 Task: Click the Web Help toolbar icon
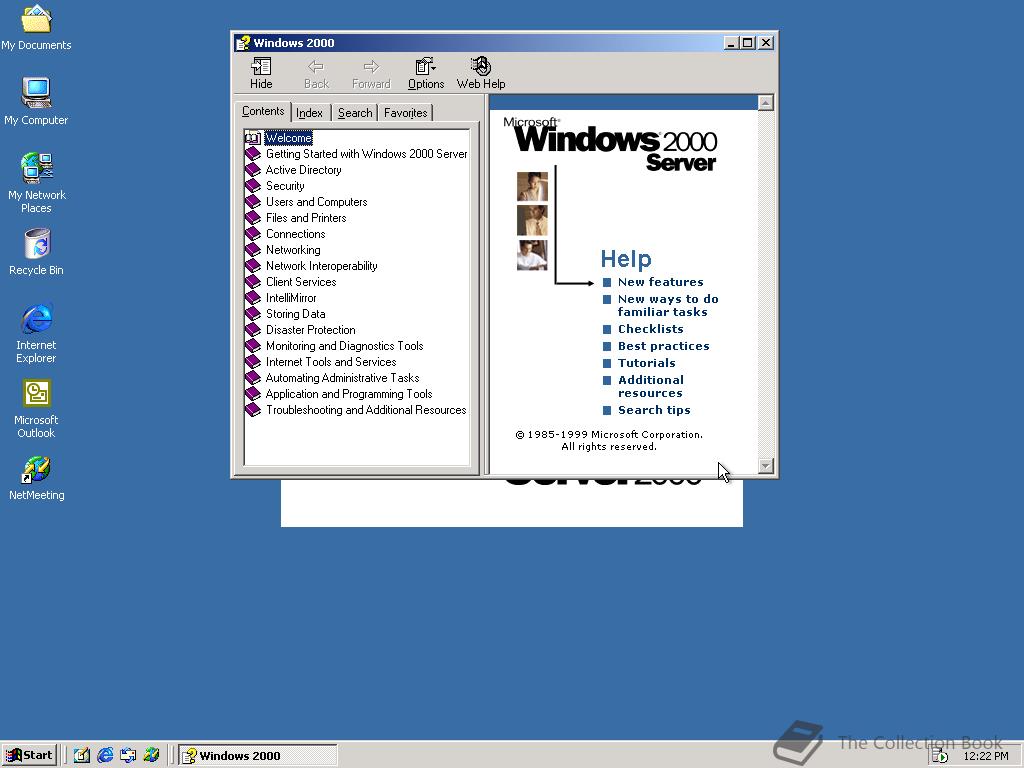click(481, 72)
